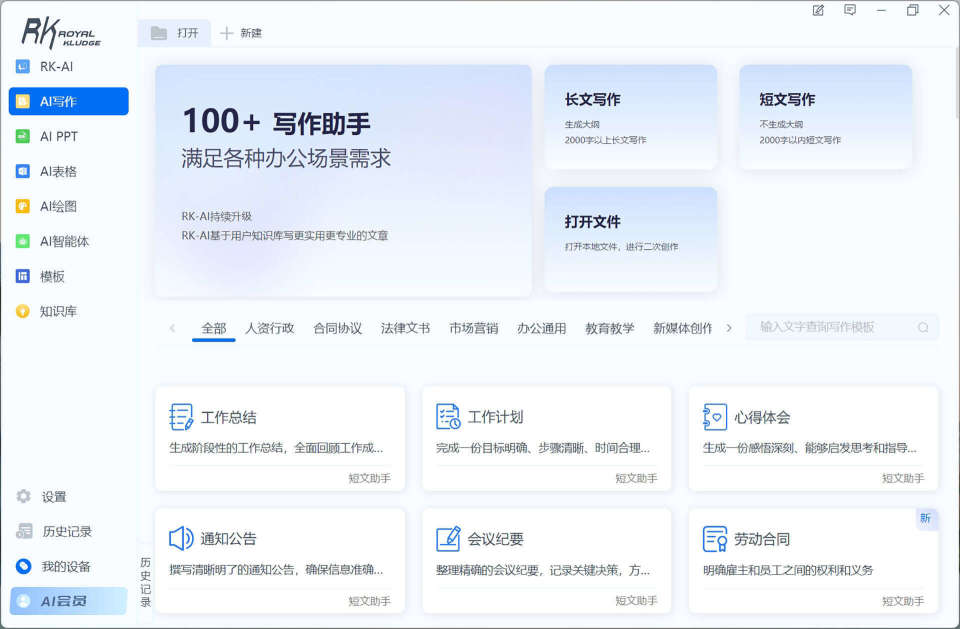Switch to the 法律文书 category tab
Viewport: 960px width, 629px height.
pos(405,328)
